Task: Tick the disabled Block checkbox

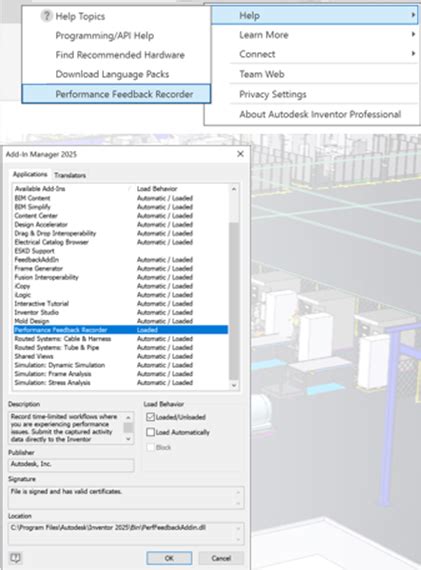Action: pos(150,447)
